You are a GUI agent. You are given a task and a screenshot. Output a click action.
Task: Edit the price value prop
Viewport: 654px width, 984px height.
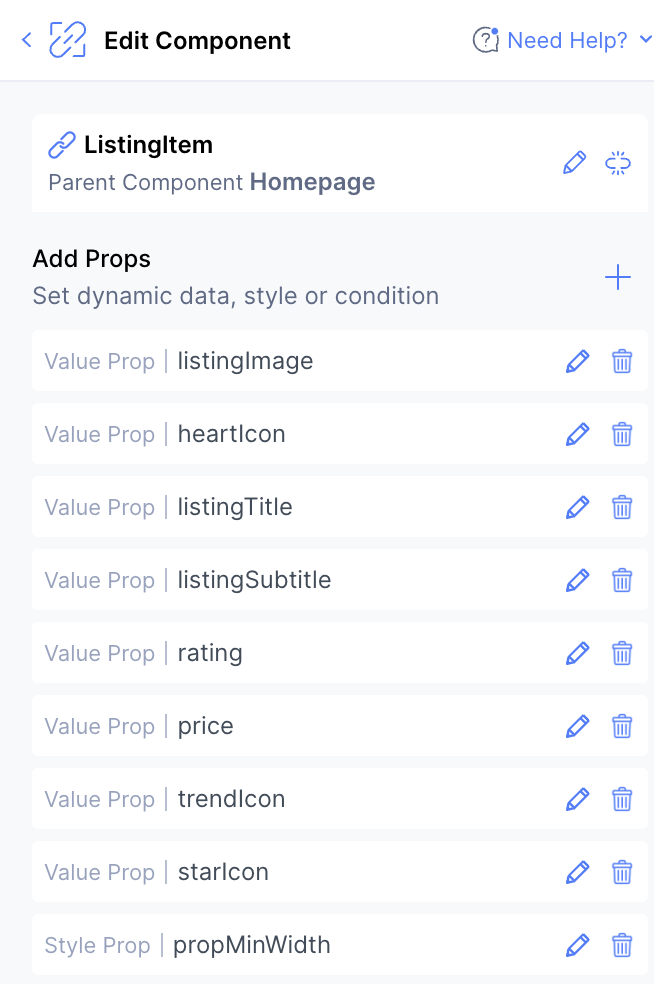click(578, 726)
